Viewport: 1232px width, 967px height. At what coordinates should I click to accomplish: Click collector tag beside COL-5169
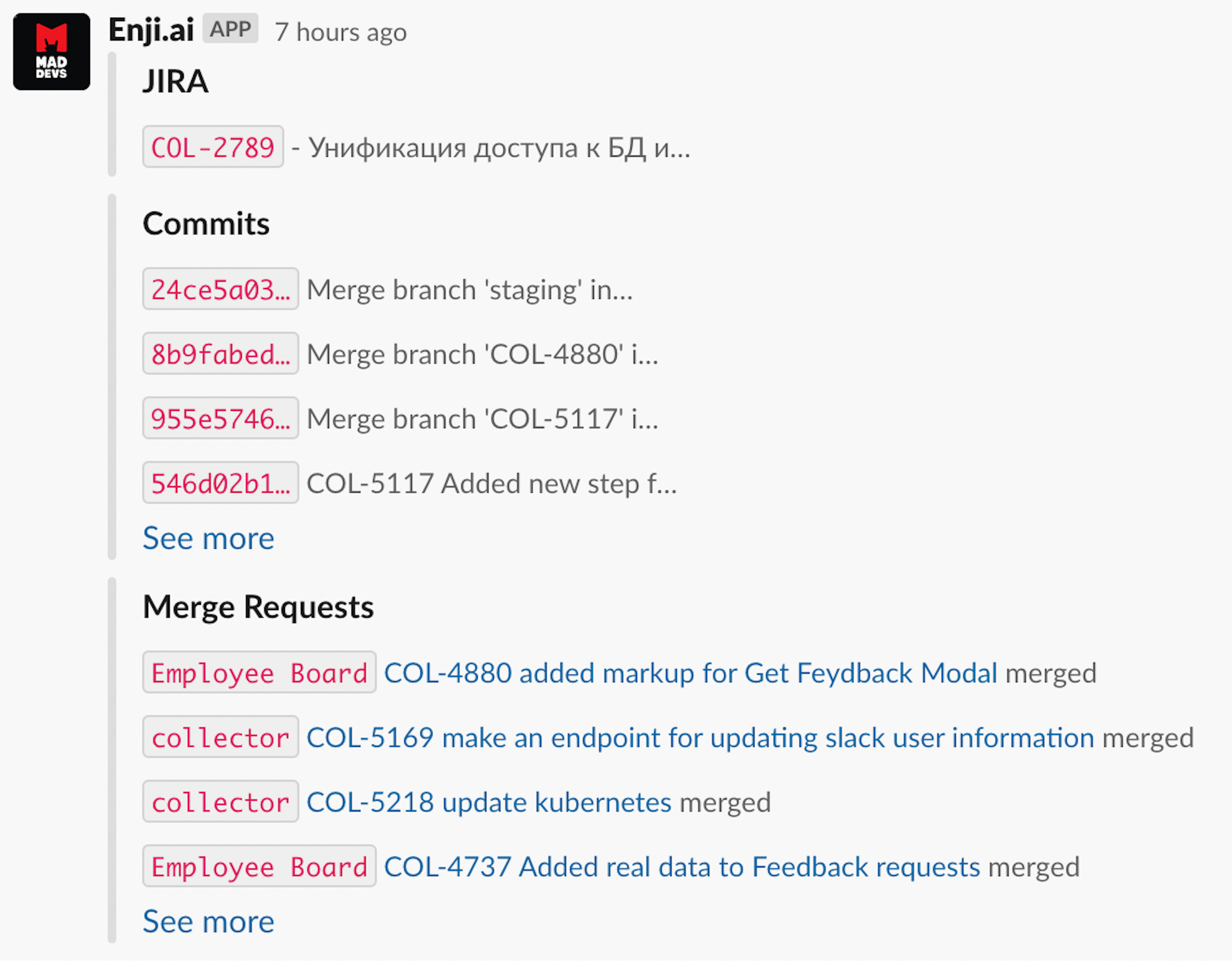point(220,737)
